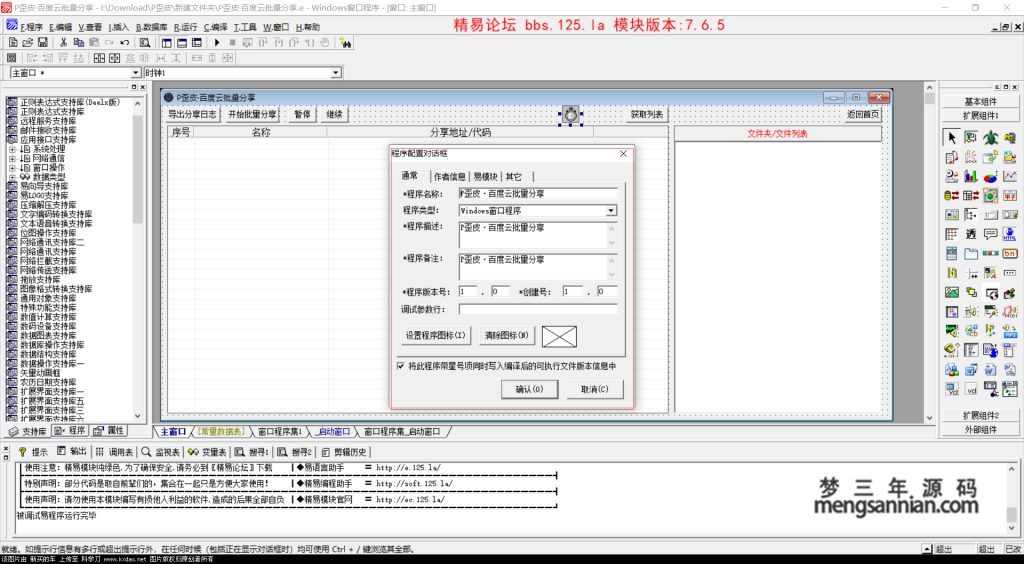This screenshot has width=1024, height=564.
Task: Switch to the 作者信息 tab
Action: click(450, 177)
